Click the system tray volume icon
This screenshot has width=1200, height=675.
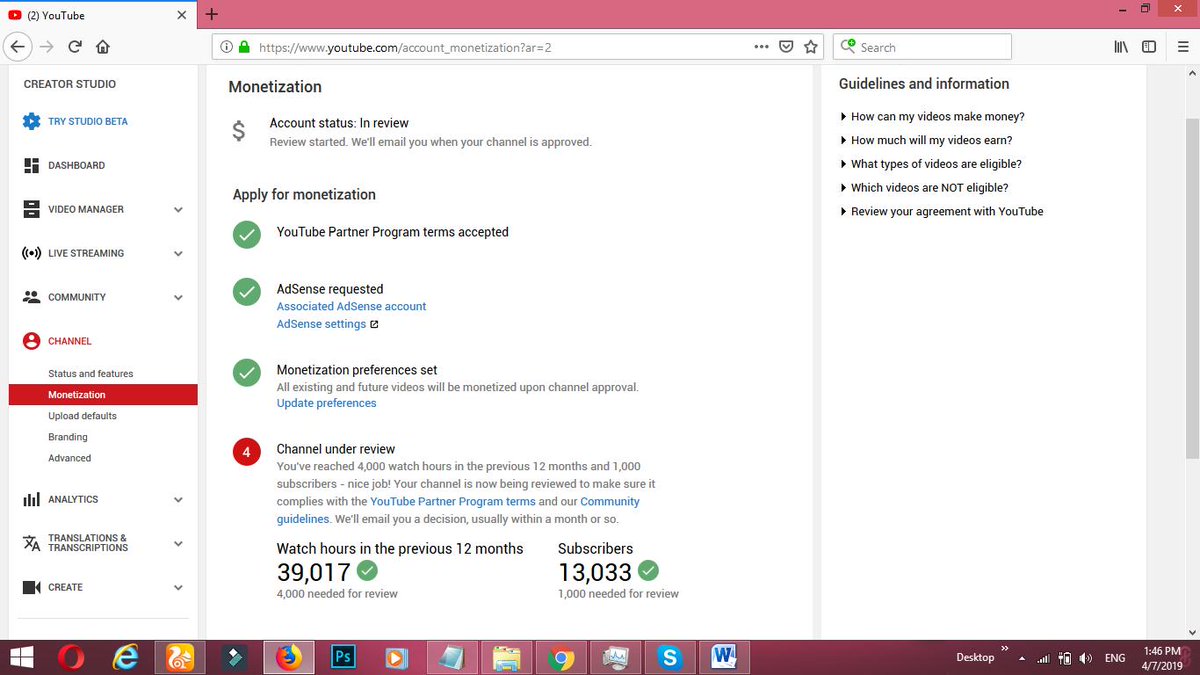click(x=1085, y=658)
